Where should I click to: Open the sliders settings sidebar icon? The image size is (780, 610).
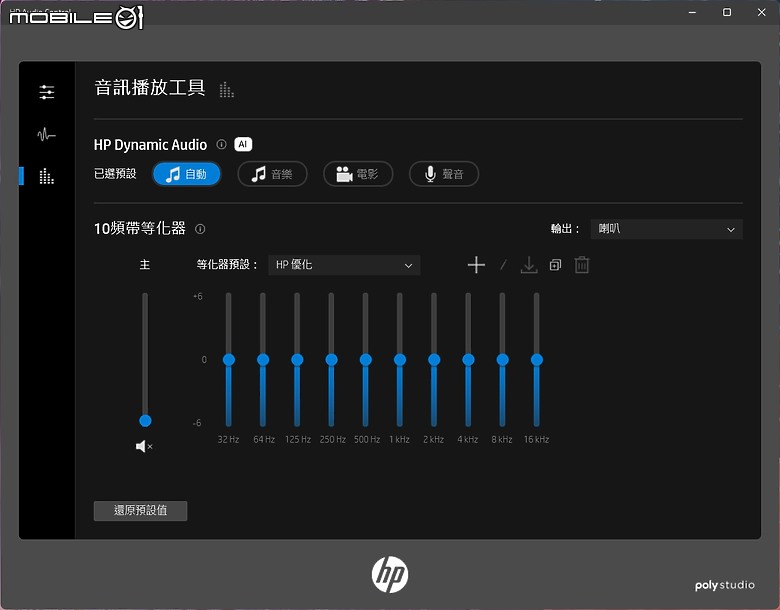[x=47, y=92]
